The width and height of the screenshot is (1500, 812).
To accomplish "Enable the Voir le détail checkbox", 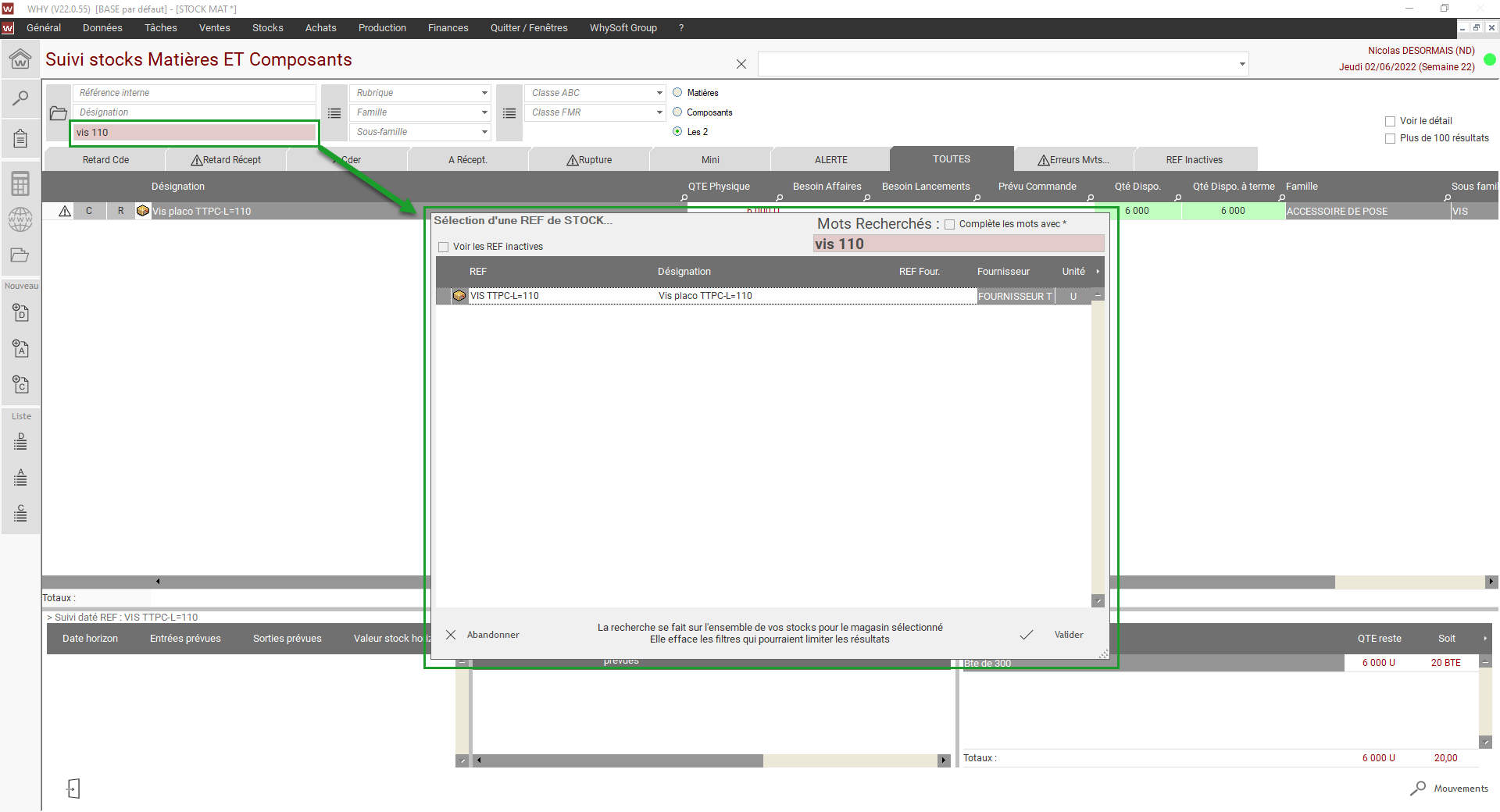I will point(1390,121).
